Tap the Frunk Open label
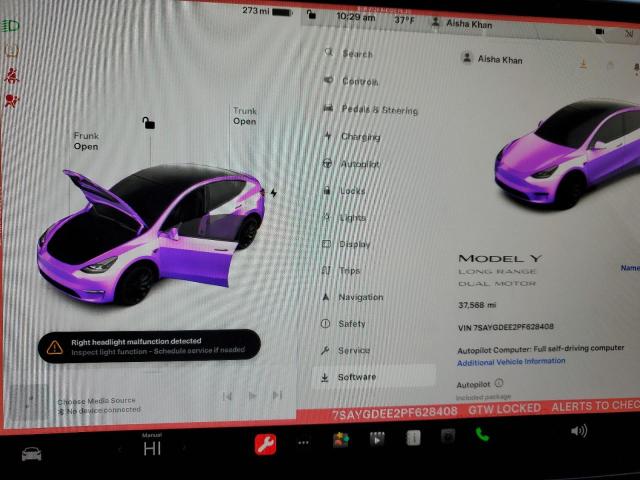The image size is (640, 480). (86, 141)
